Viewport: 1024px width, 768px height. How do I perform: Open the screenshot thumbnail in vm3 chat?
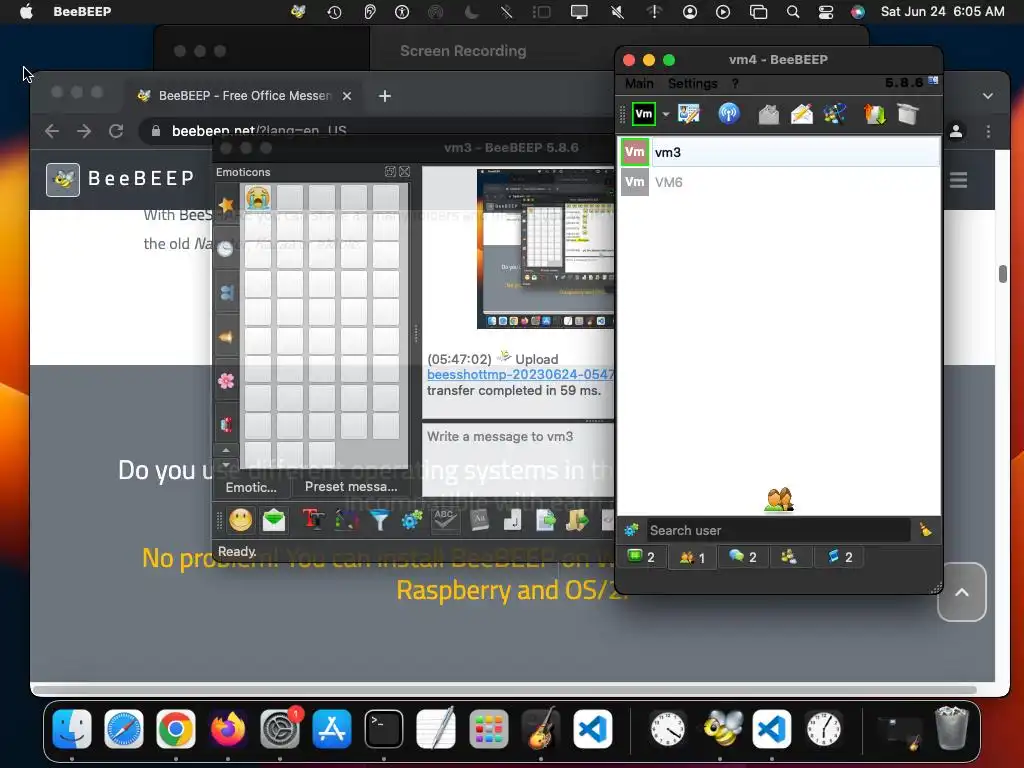click(545, 249)
